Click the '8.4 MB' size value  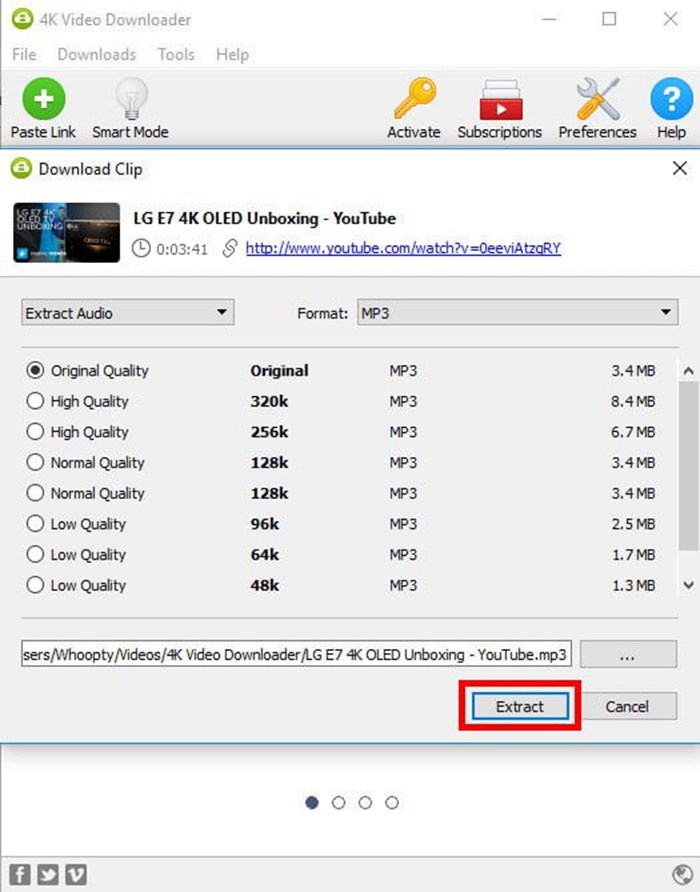pyautogui.click(x=633, y=401)
